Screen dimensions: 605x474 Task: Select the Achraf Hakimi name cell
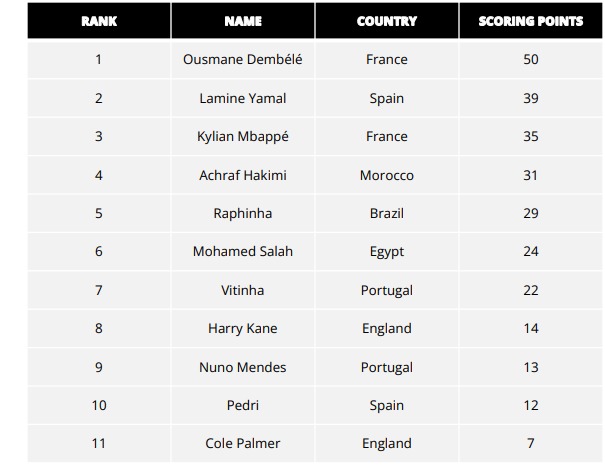coord(243,175)
